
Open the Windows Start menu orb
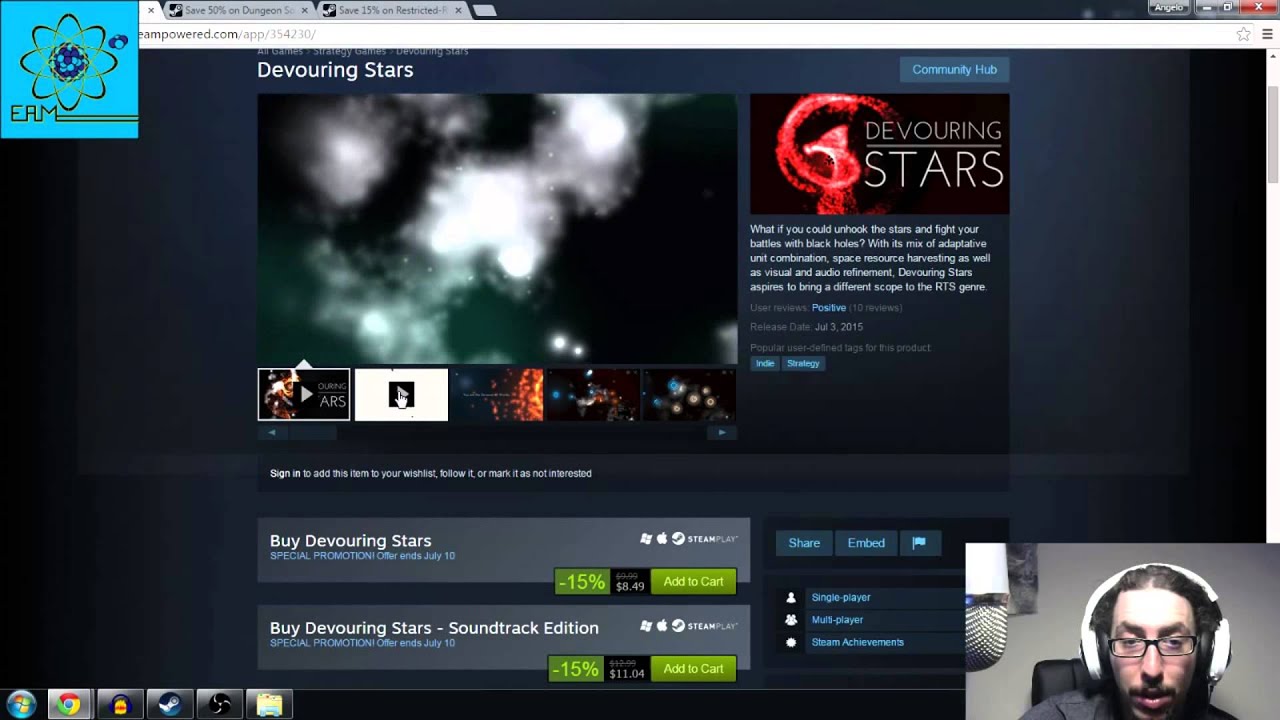click(x=20, y=704)
